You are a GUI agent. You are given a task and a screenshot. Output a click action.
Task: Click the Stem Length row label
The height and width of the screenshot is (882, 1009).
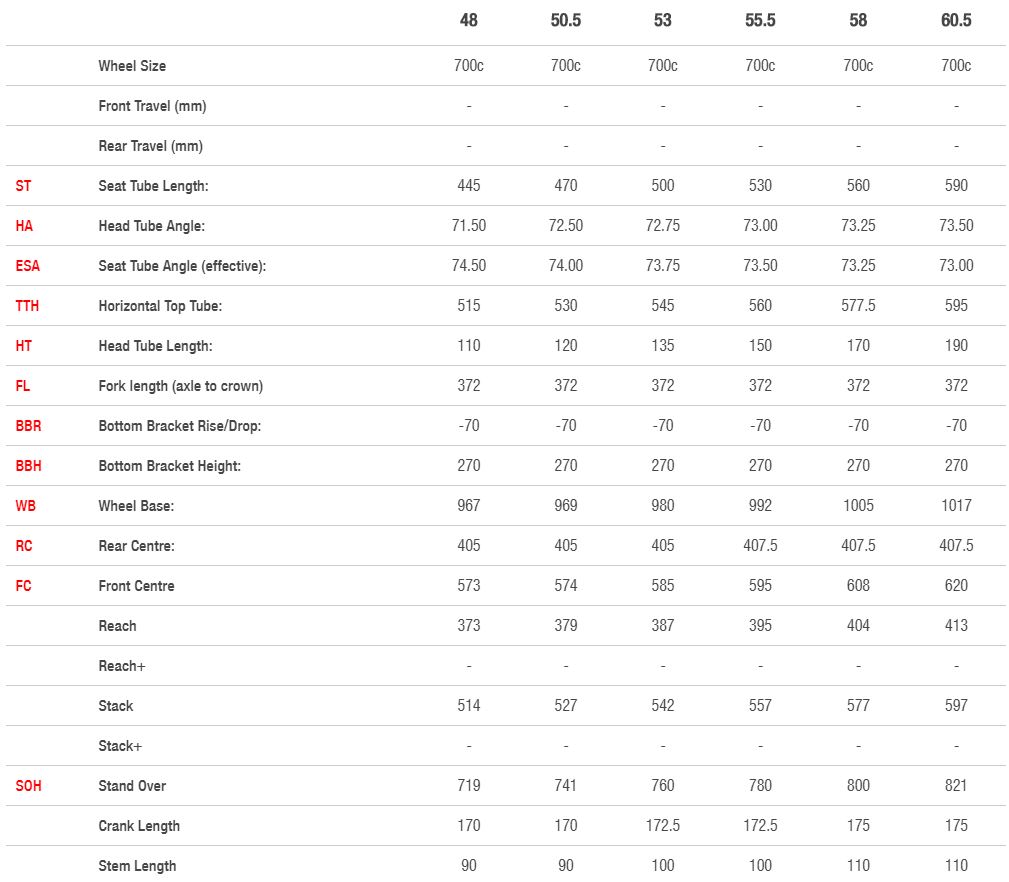tap(137, 866)
